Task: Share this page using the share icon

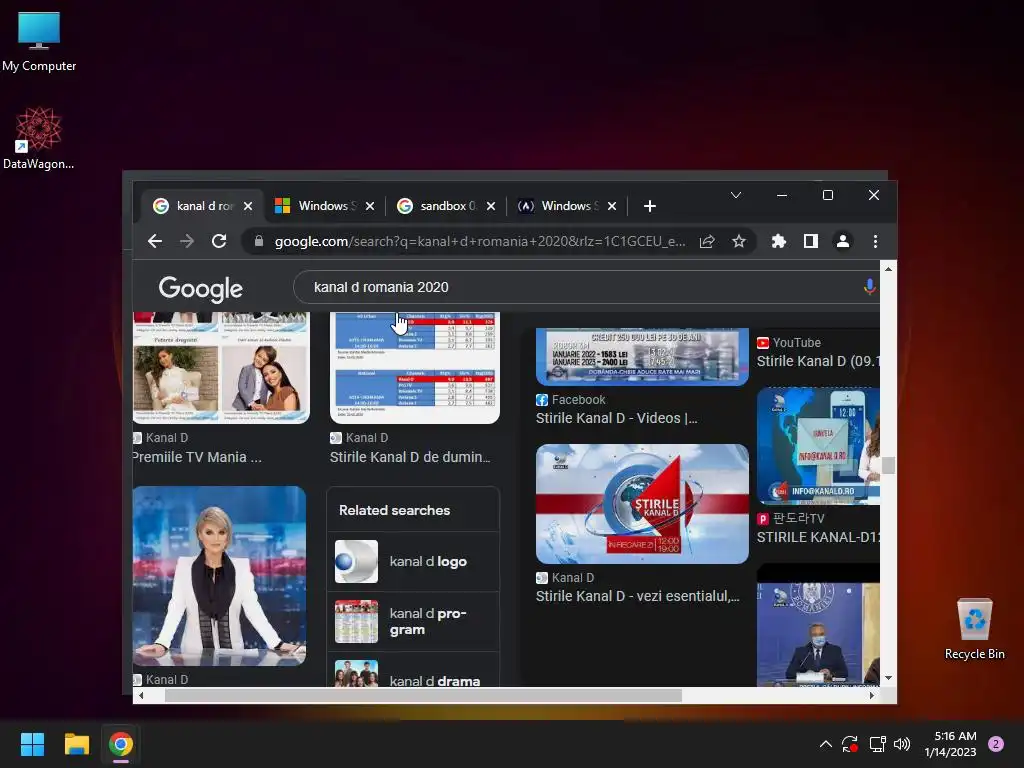Action: pos(707,242)
